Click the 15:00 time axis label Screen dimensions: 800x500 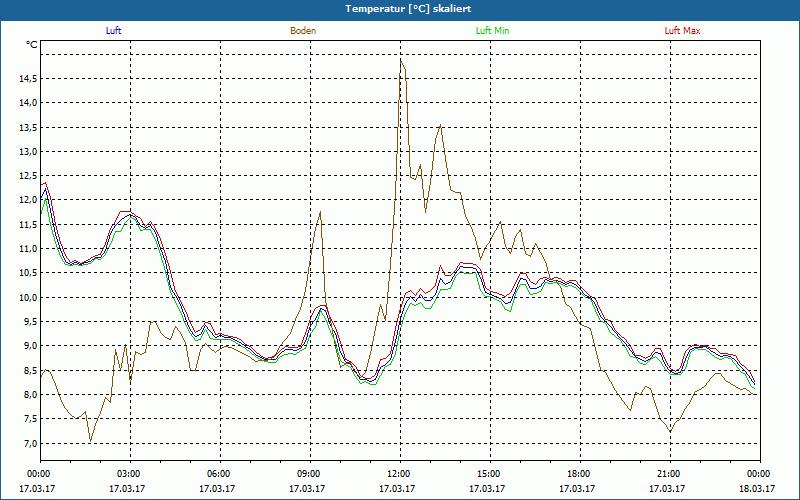490,474
